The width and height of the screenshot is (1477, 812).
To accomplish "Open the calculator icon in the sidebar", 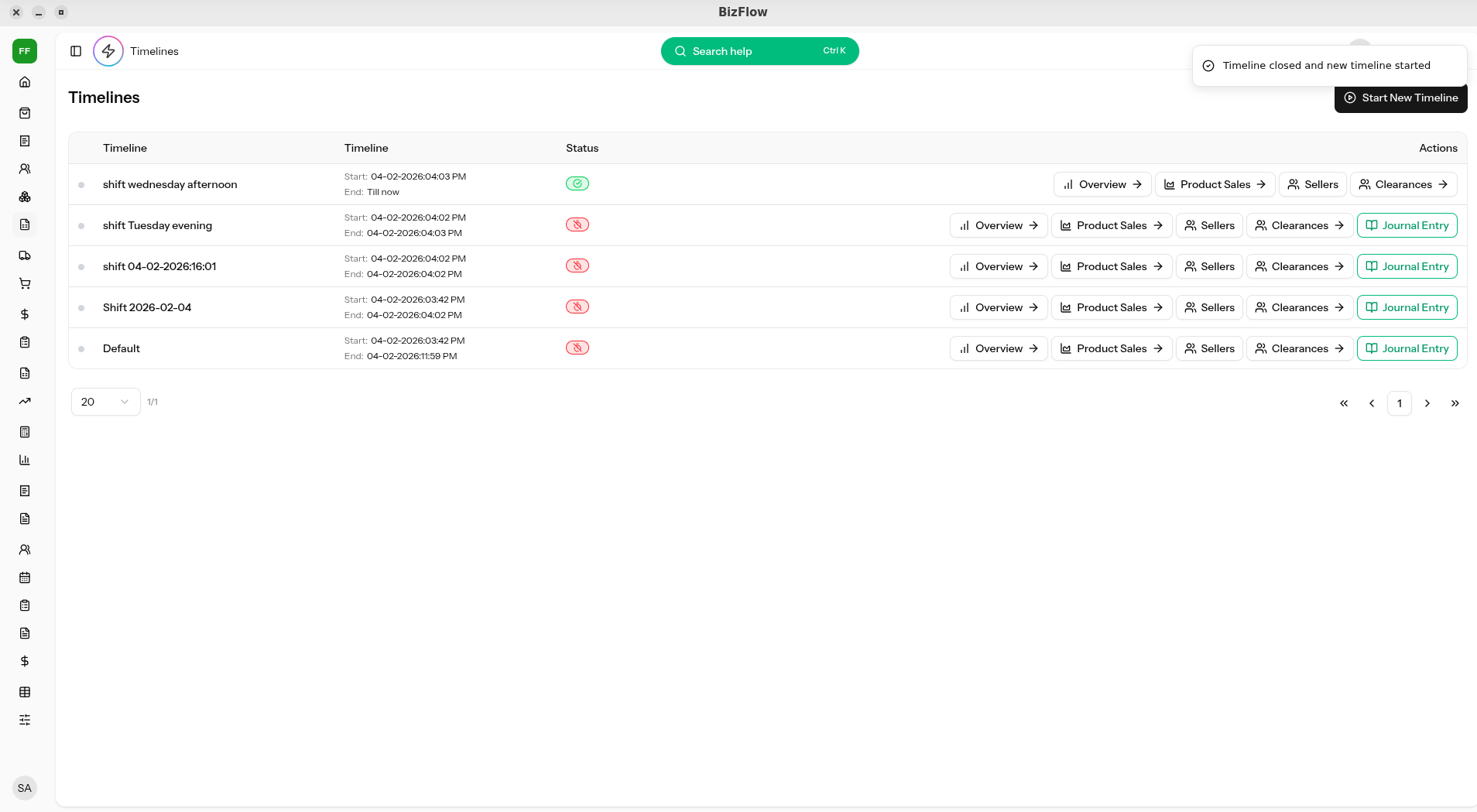I will click(25, 432).
